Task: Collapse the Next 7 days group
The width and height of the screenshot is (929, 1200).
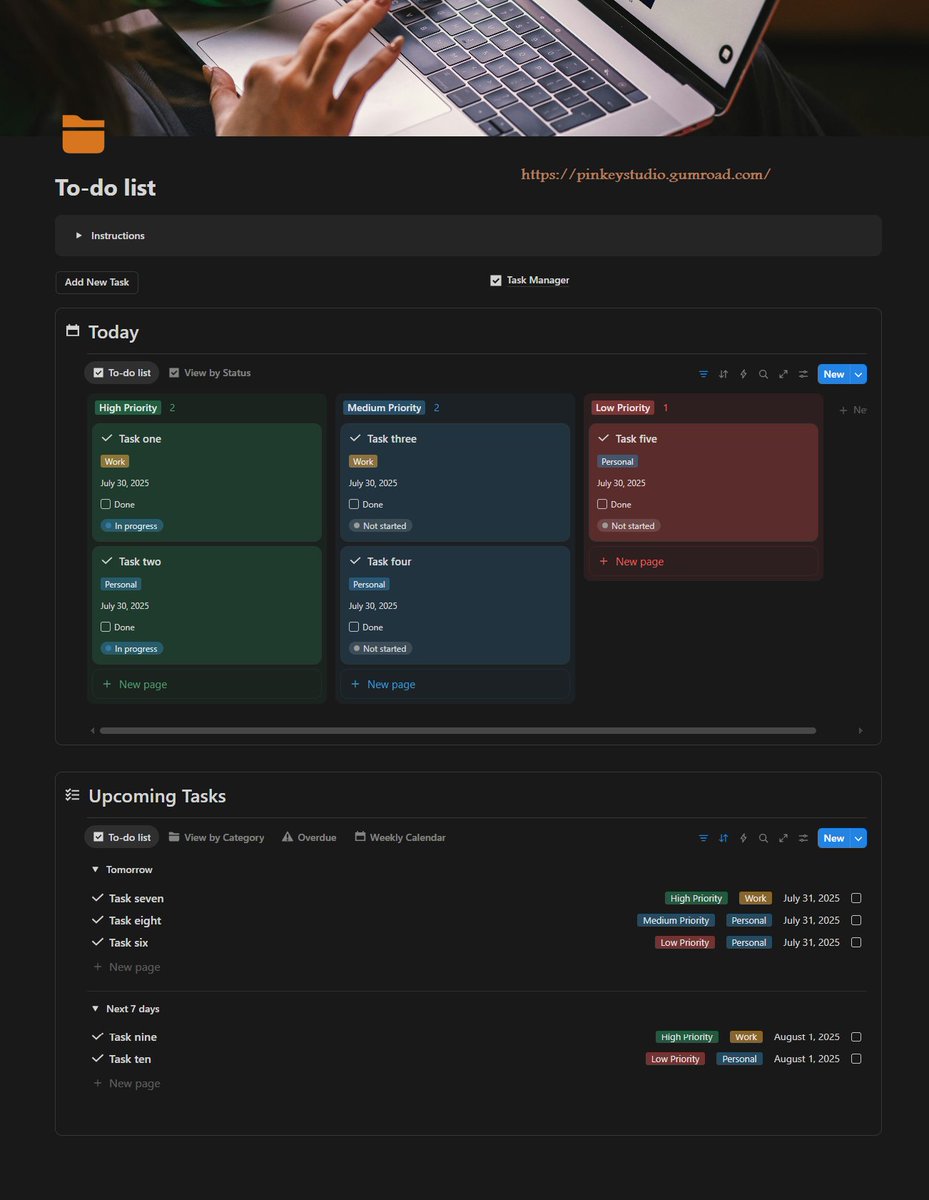Action: (95, 1009)
